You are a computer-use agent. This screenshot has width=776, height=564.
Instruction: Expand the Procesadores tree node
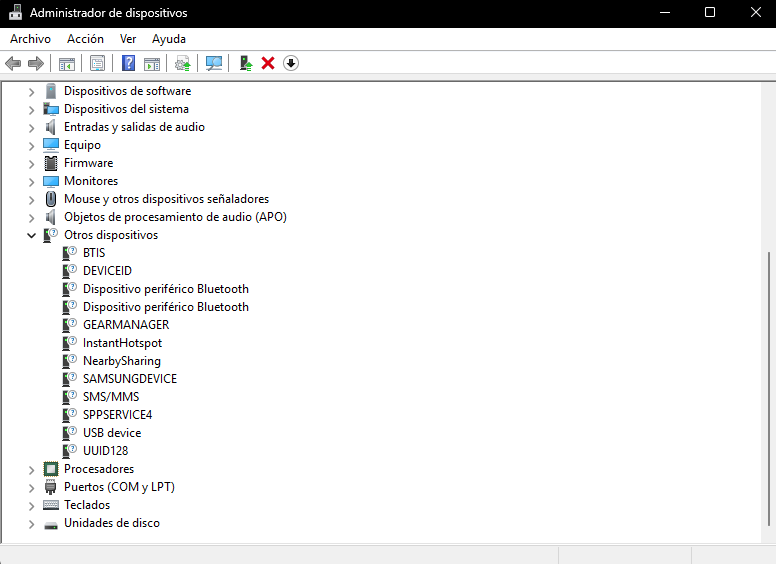click(x=32, y=470)
